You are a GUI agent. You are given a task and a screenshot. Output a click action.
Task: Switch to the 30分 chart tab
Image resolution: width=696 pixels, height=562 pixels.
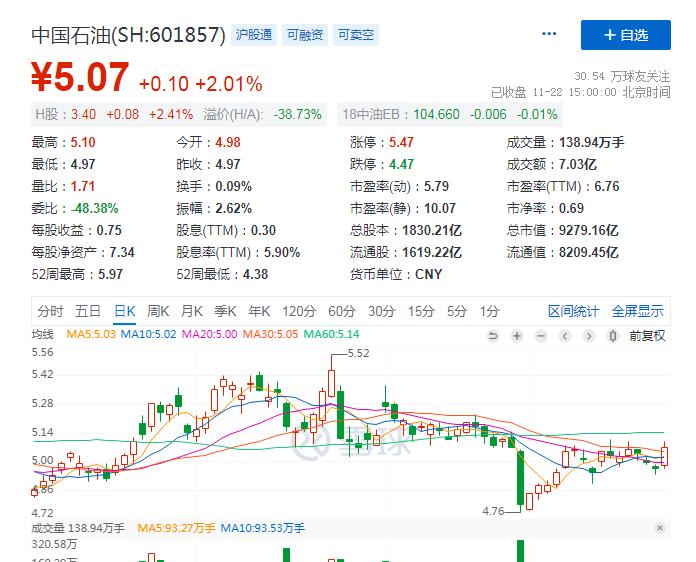[381, 311]
